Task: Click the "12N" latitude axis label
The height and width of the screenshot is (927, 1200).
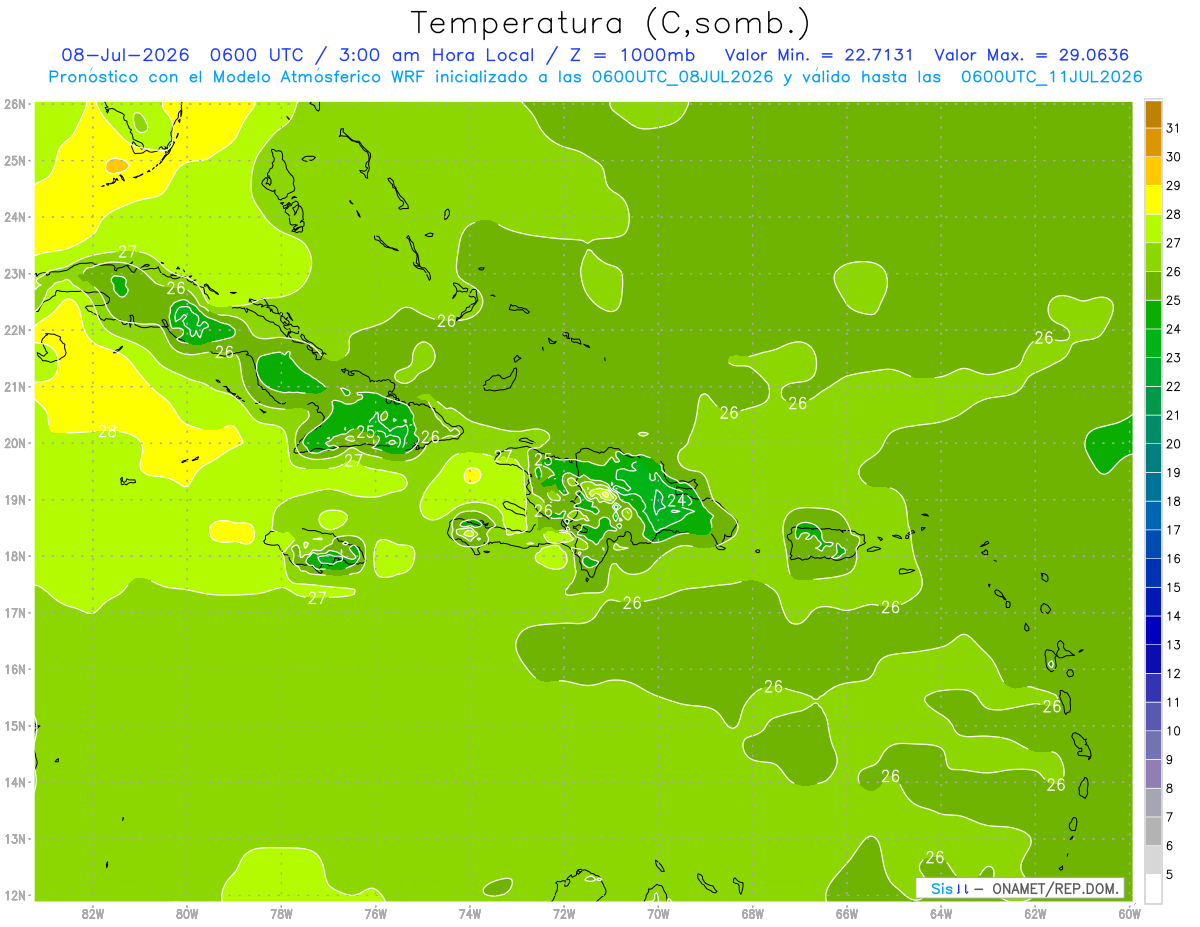Action: click(15, 895)
